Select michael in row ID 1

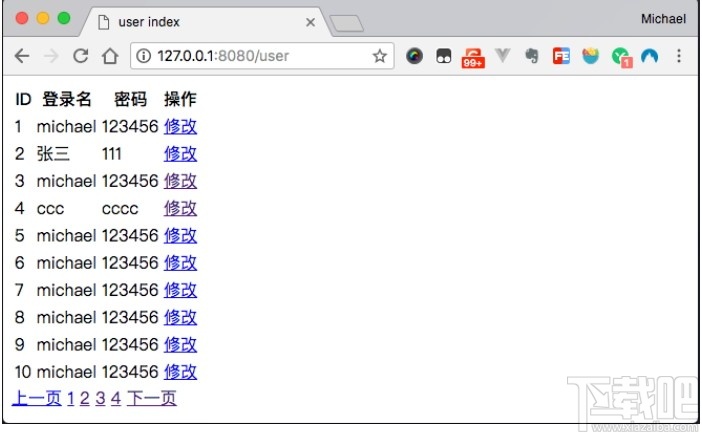tap(66, 127)
